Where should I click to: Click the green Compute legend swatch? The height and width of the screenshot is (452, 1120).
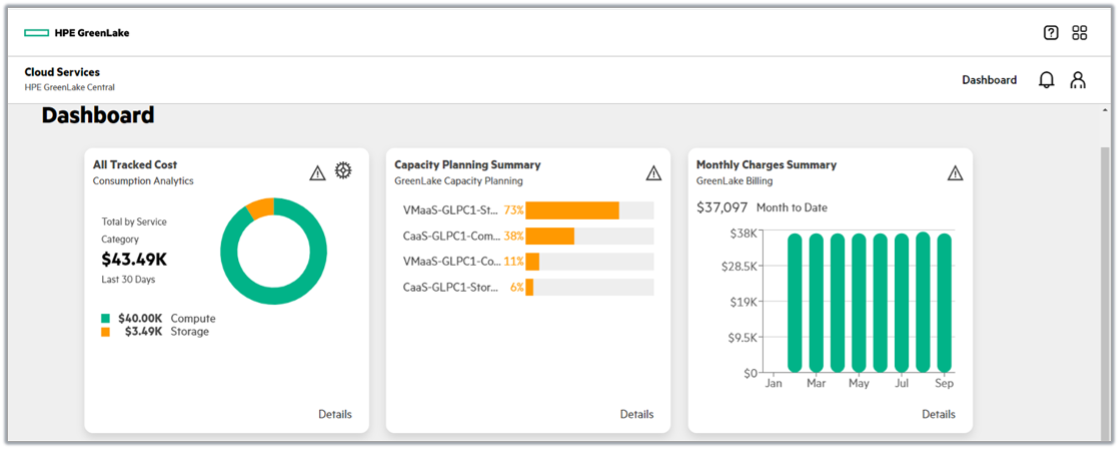point(105,319)
